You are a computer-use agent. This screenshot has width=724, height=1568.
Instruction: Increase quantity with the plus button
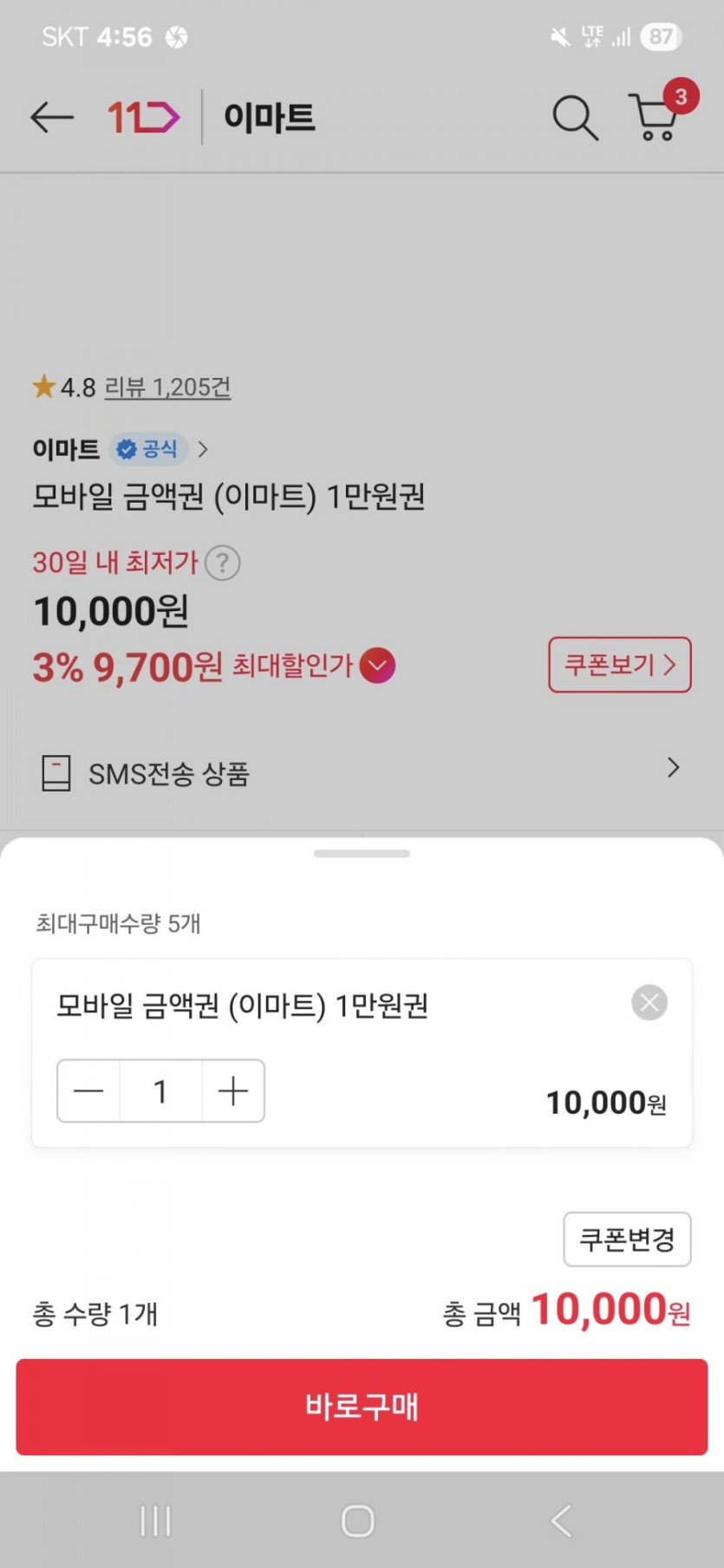click(x=233, y=1091)
